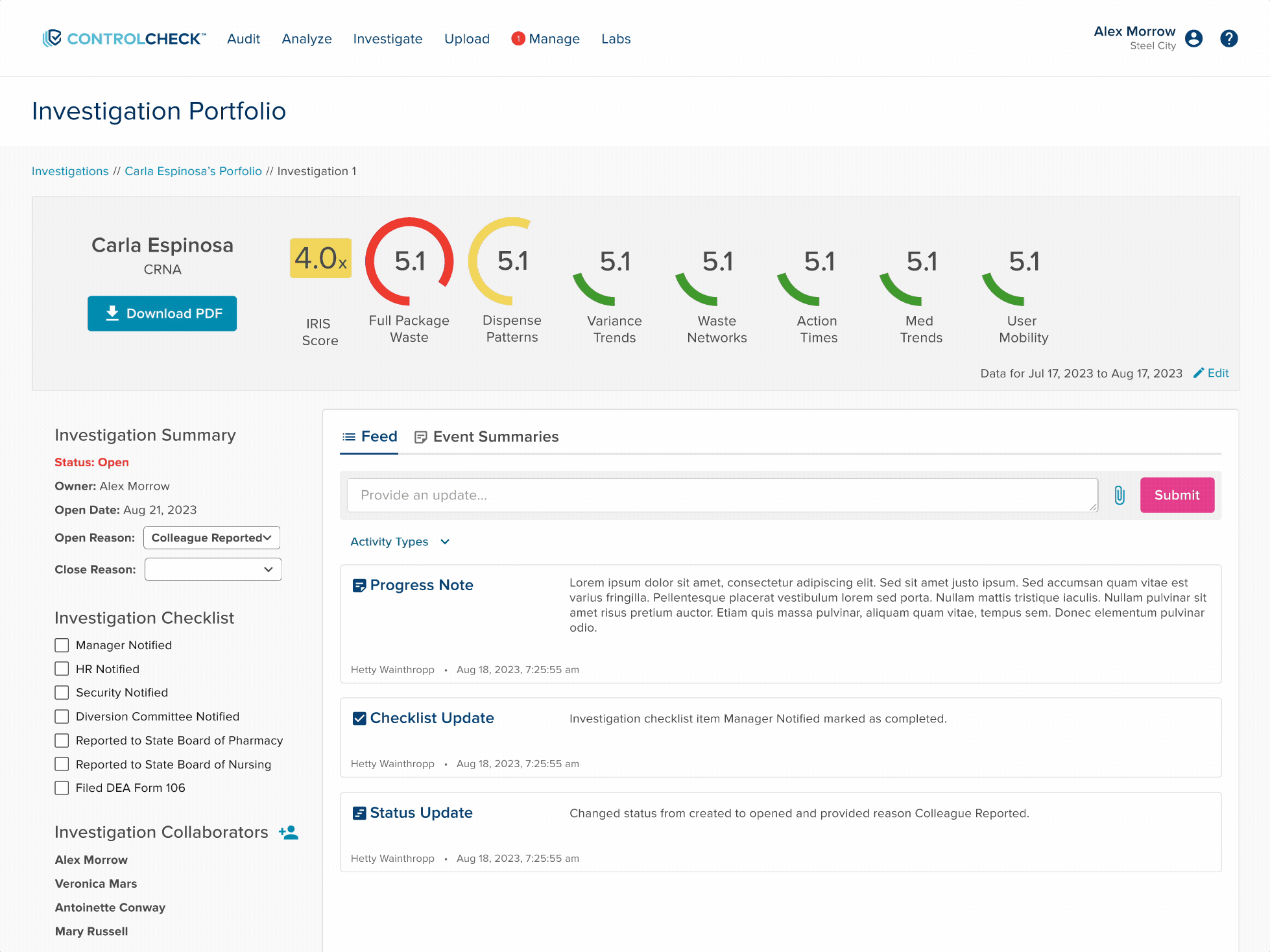Click the red Manage notification badge

pyautogui.click(x=518, y=39)
